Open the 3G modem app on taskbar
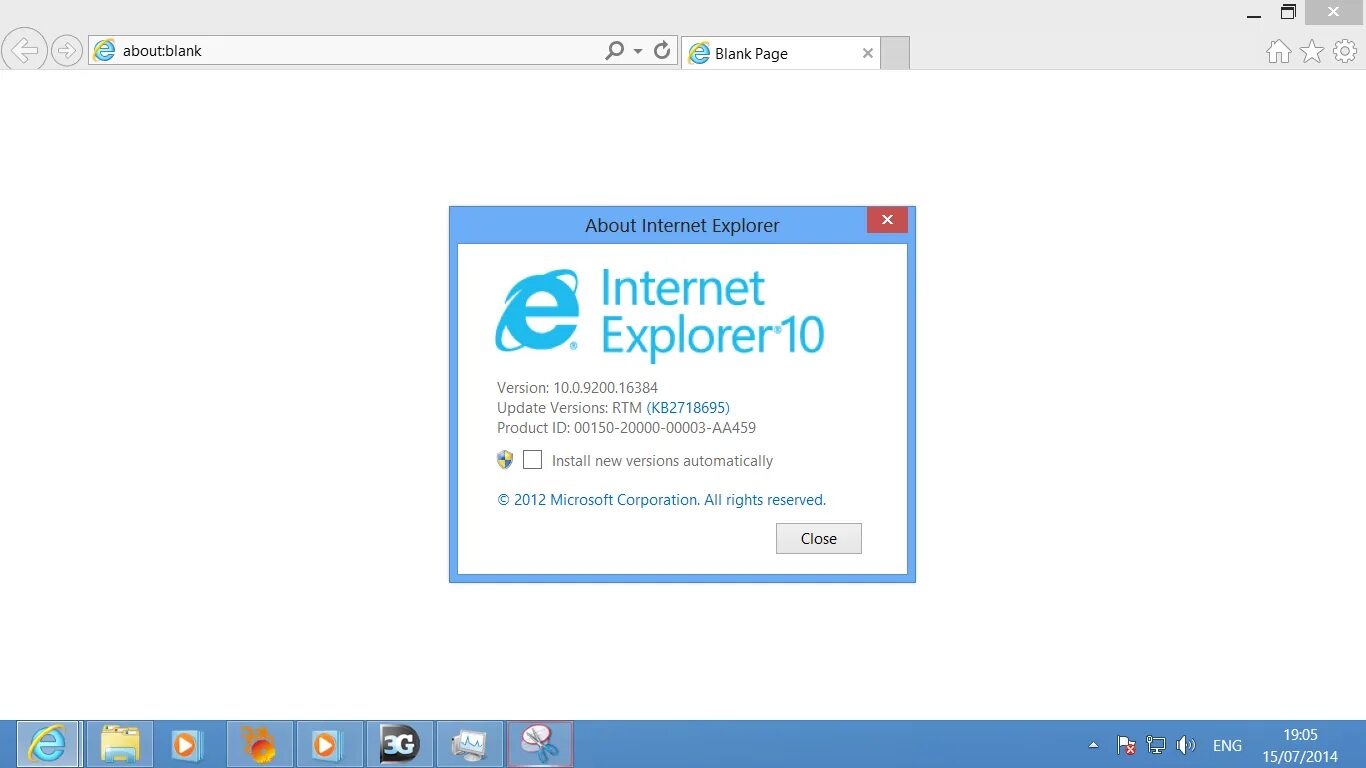The height and width of the screenshot is (768, 1366). (x=400, y=744)
